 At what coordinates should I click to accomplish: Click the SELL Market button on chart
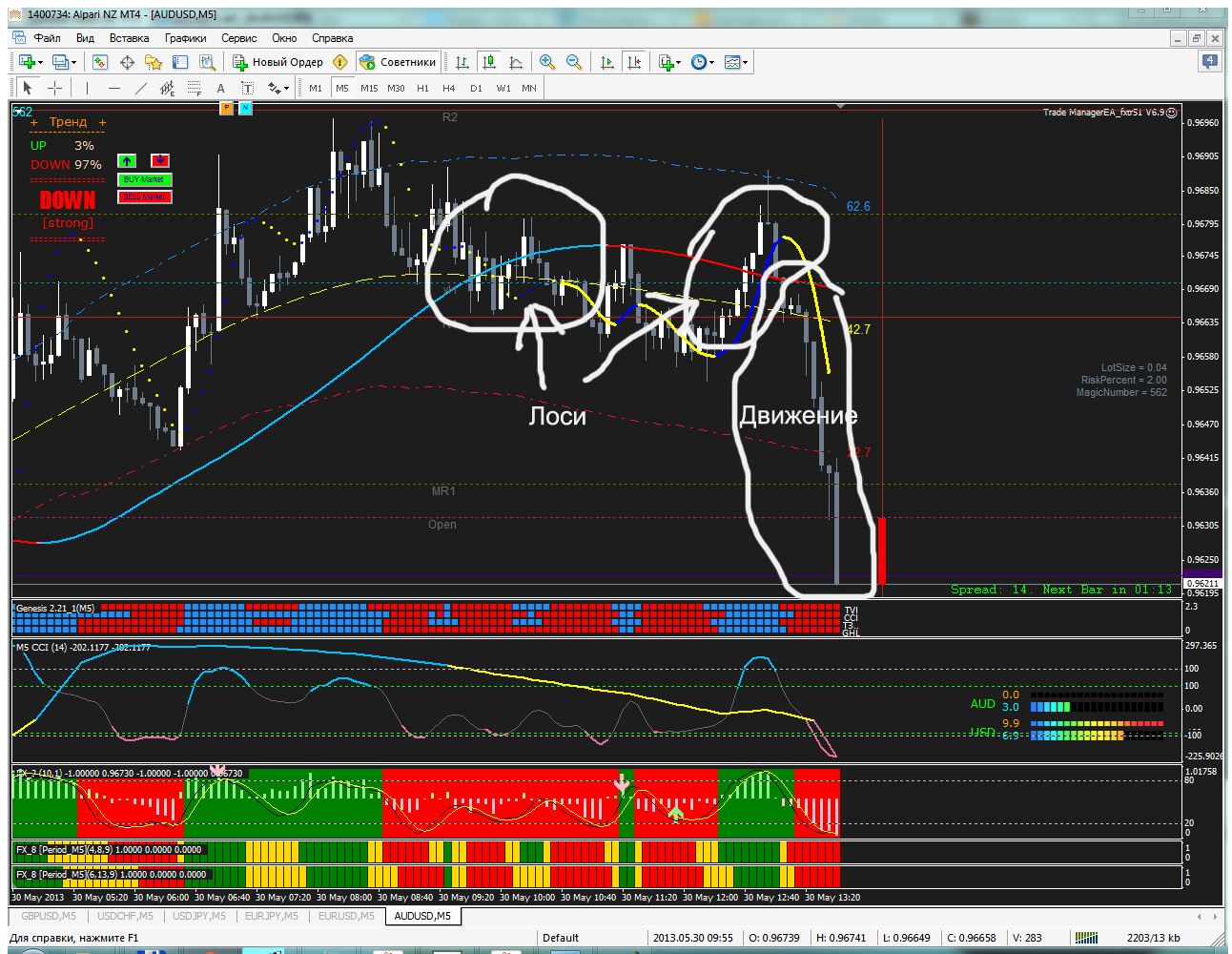pos(144,197)
